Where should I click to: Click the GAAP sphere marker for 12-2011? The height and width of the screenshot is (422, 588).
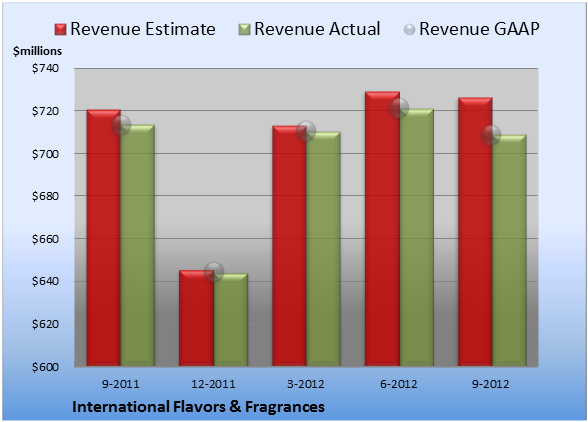[x=214, y=272]
